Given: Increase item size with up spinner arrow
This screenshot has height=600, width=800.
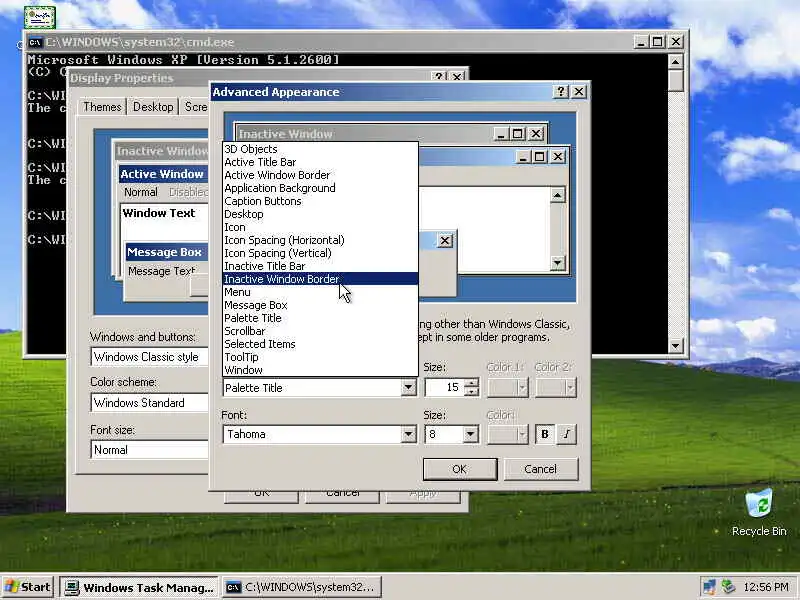Looking at the screenshot, I should 472,383.
